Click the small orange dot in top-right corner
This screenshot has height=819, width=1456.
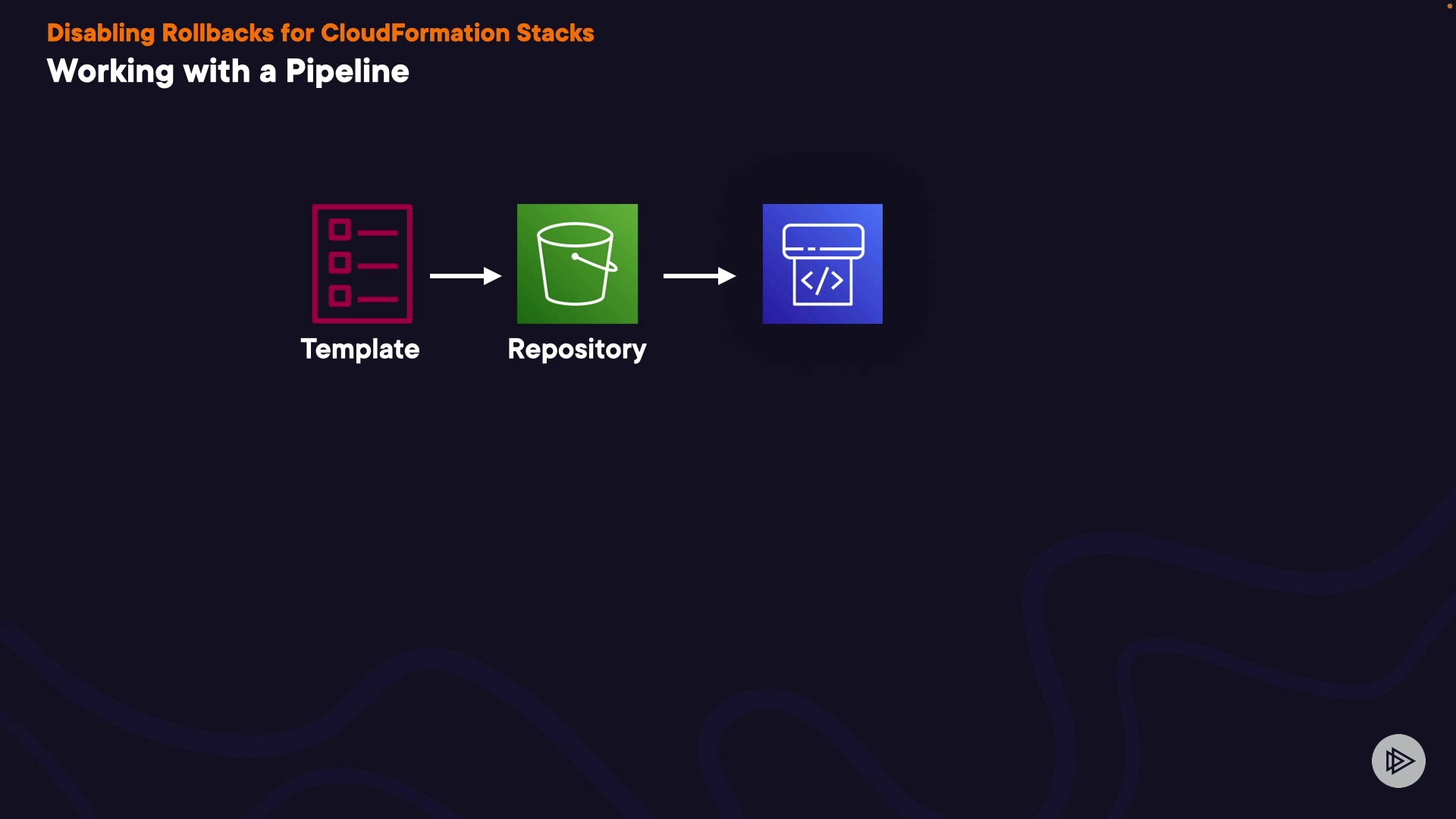1449,6
